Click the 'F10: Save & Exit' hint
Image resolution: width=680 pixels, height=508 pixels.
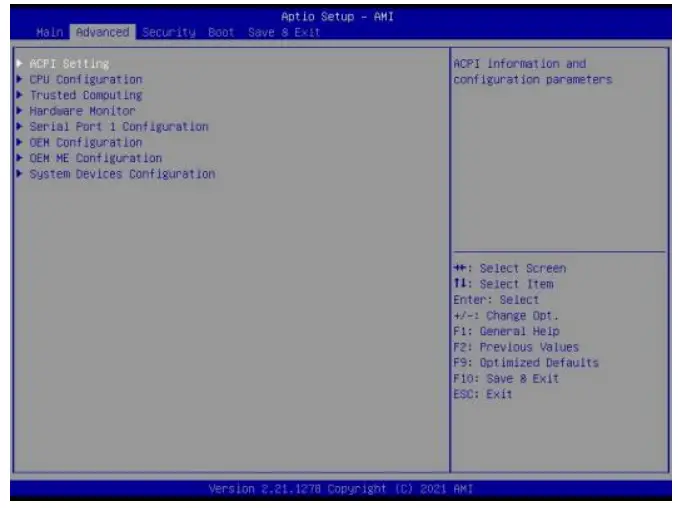506,379
